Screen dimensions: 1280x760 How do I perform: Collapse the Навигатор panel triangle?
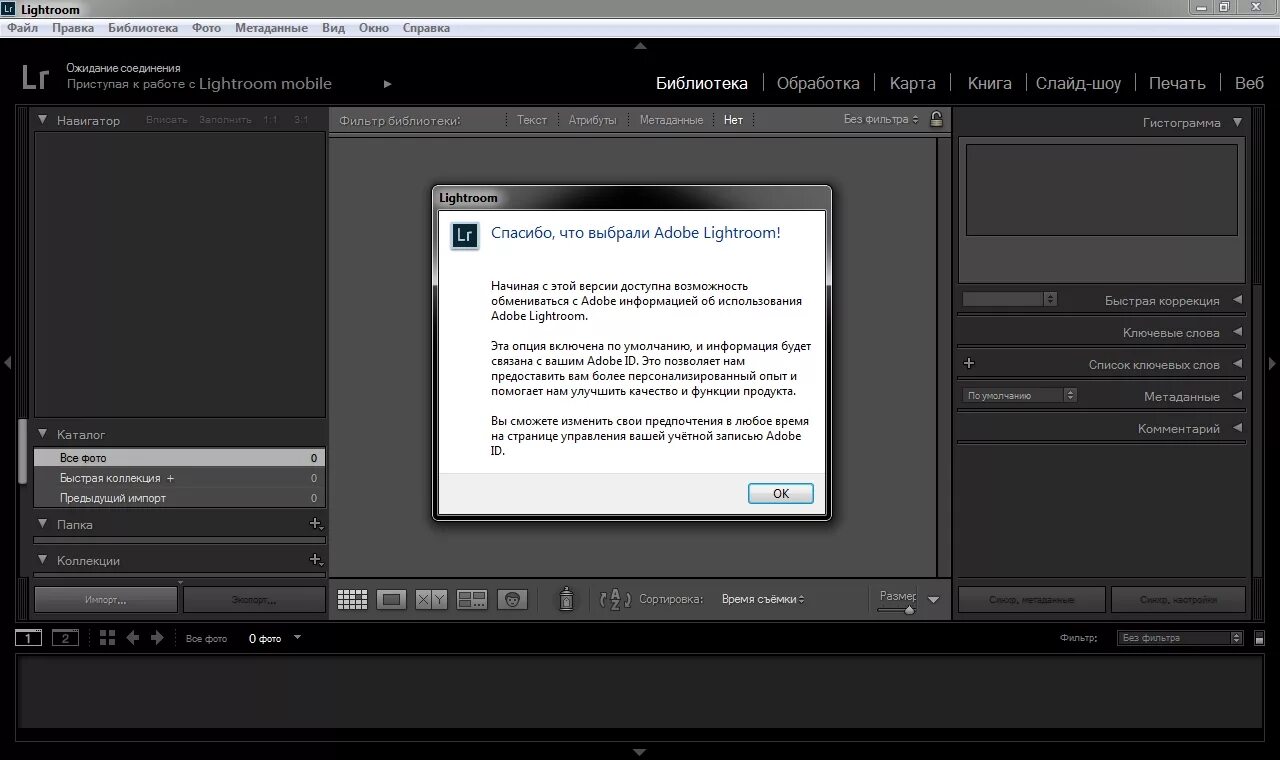click(x=43, y=120)
